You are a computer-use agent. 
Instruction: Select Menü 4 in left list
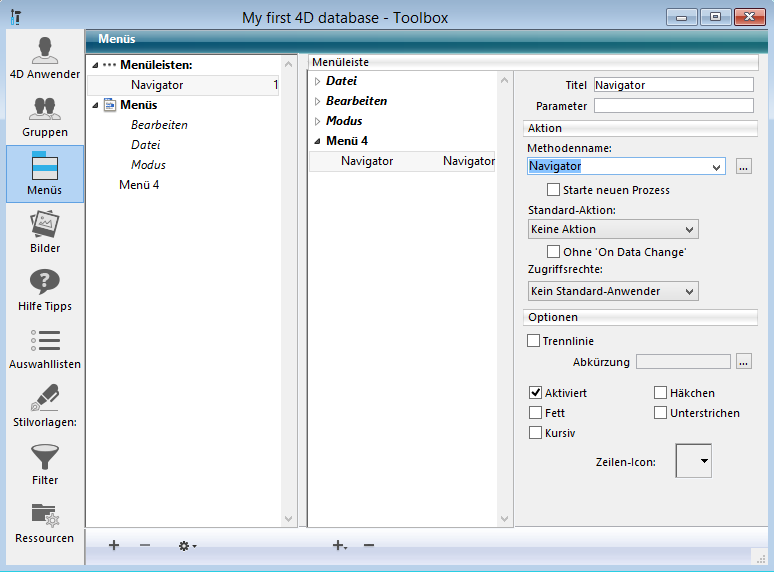(139, 185)
